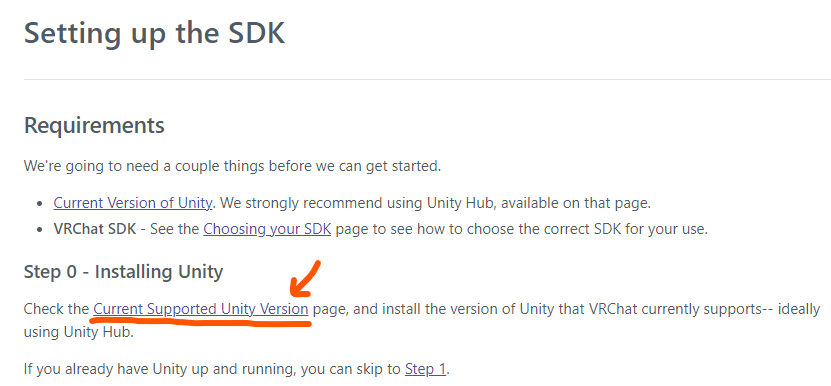Click the "Setting up the SDK" title
831x386 pixels.
click(154, 33)
